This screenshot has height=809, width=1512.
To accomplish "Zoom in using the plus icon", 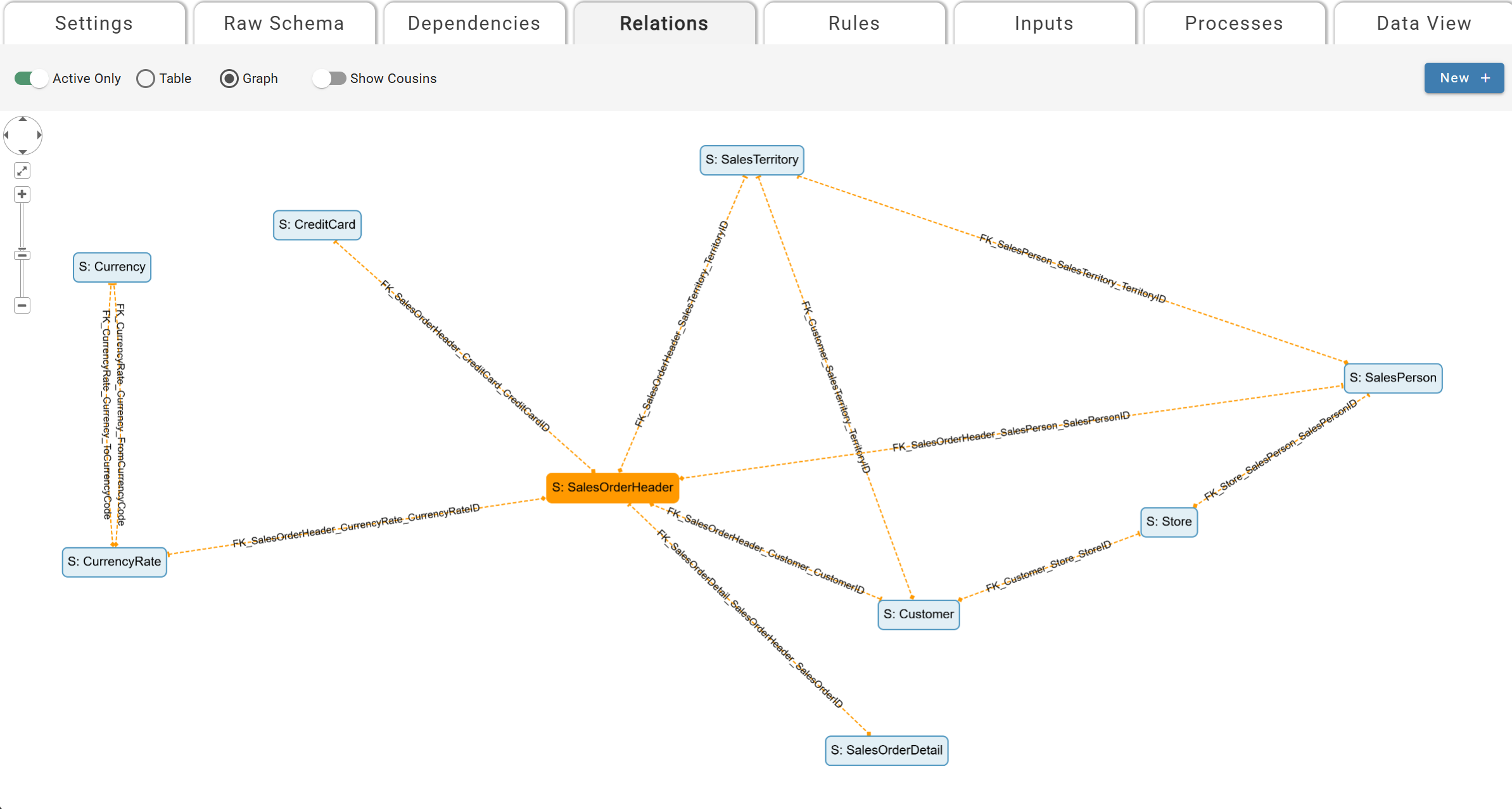I will pos(22,194).
